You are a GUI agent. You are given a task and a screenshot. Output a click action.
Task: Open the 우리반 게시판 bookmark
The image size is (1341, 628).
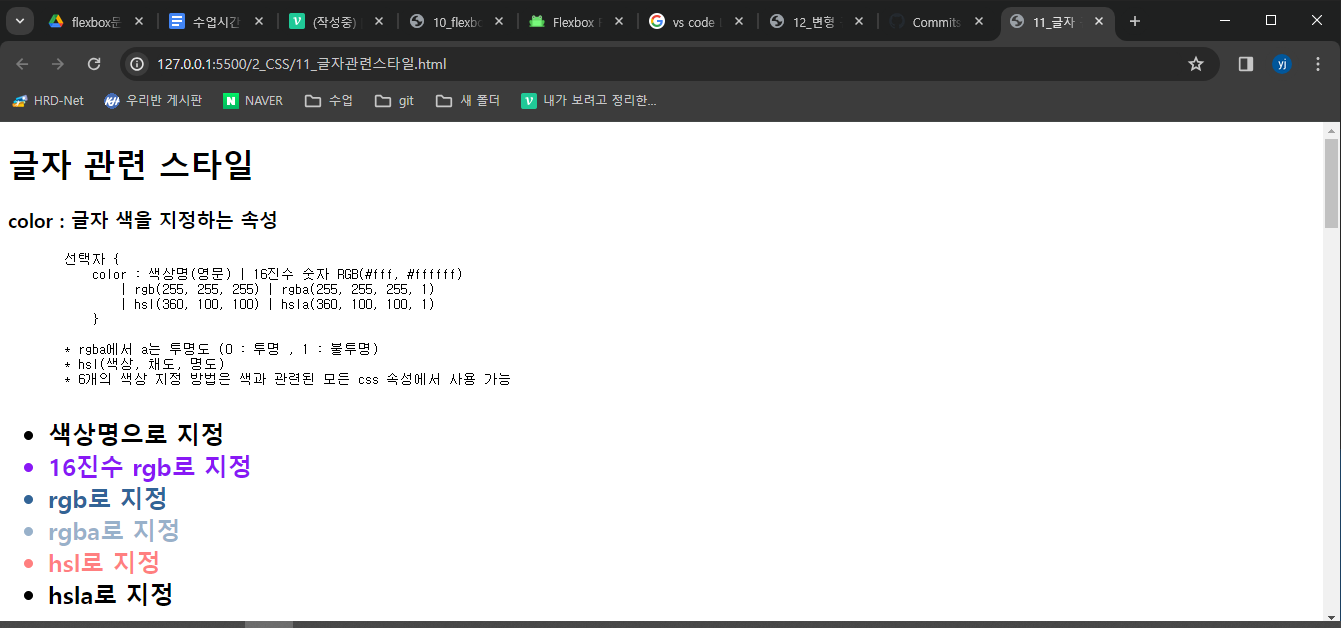[x=153, y=100]
